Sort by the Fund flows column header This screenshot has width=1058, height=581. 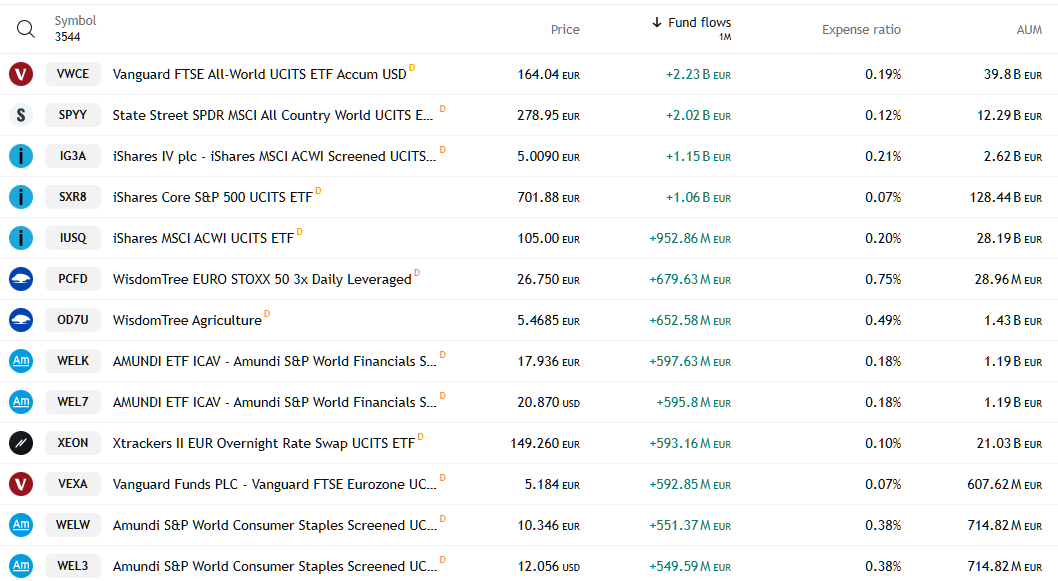(692, 28)
